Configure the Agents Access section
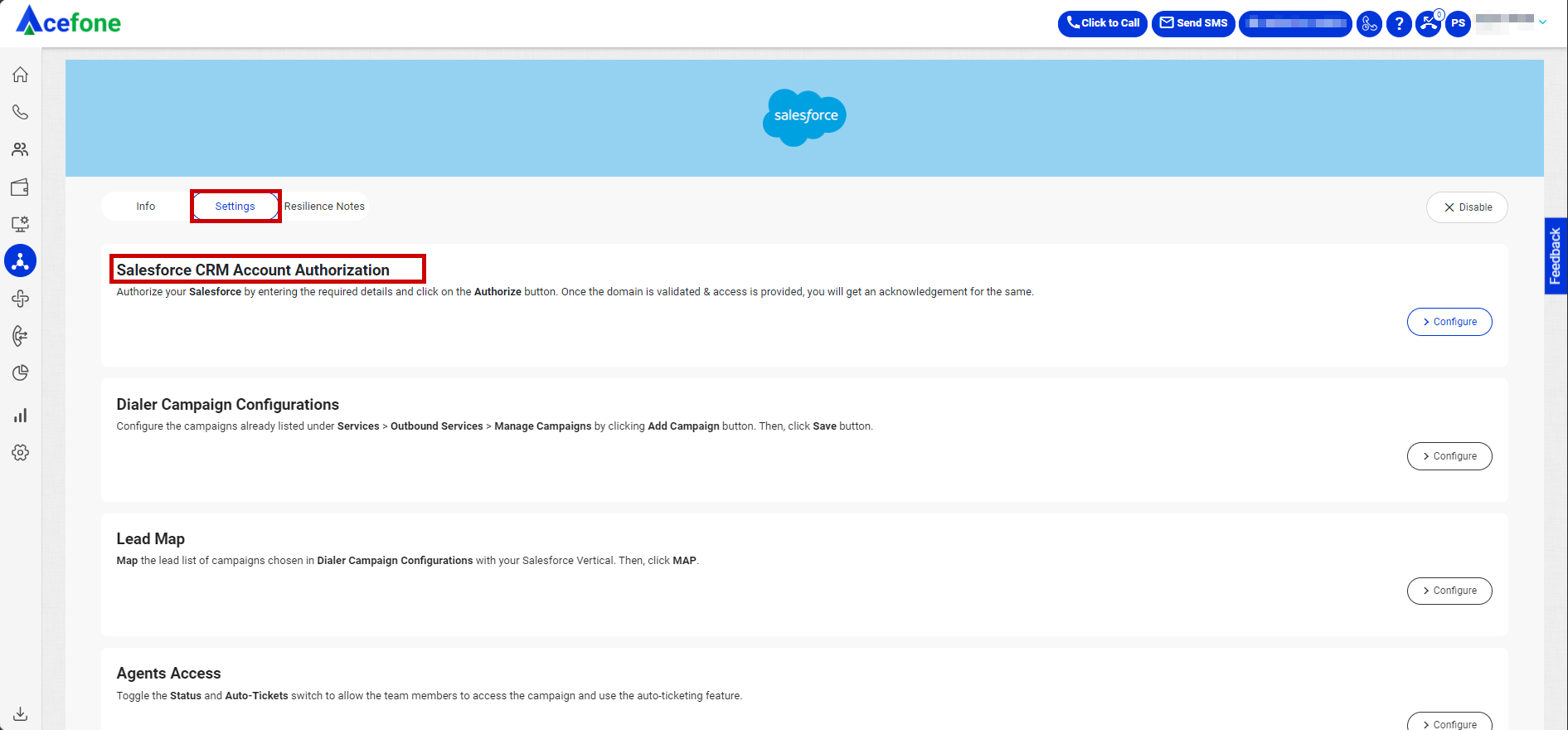The height and width of the screenshot is (730, 1568). [x=1449, y=723]
